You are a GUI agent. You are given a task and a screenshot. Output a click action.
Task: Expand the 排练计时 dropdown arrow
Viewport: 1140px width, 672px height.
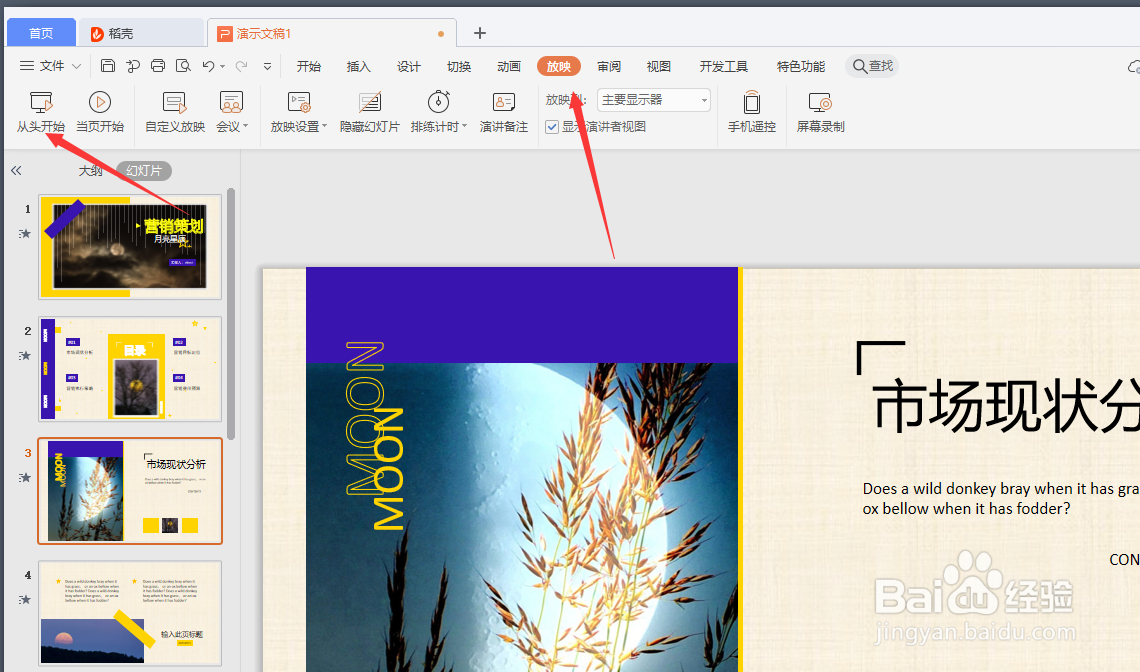point(465,126)
